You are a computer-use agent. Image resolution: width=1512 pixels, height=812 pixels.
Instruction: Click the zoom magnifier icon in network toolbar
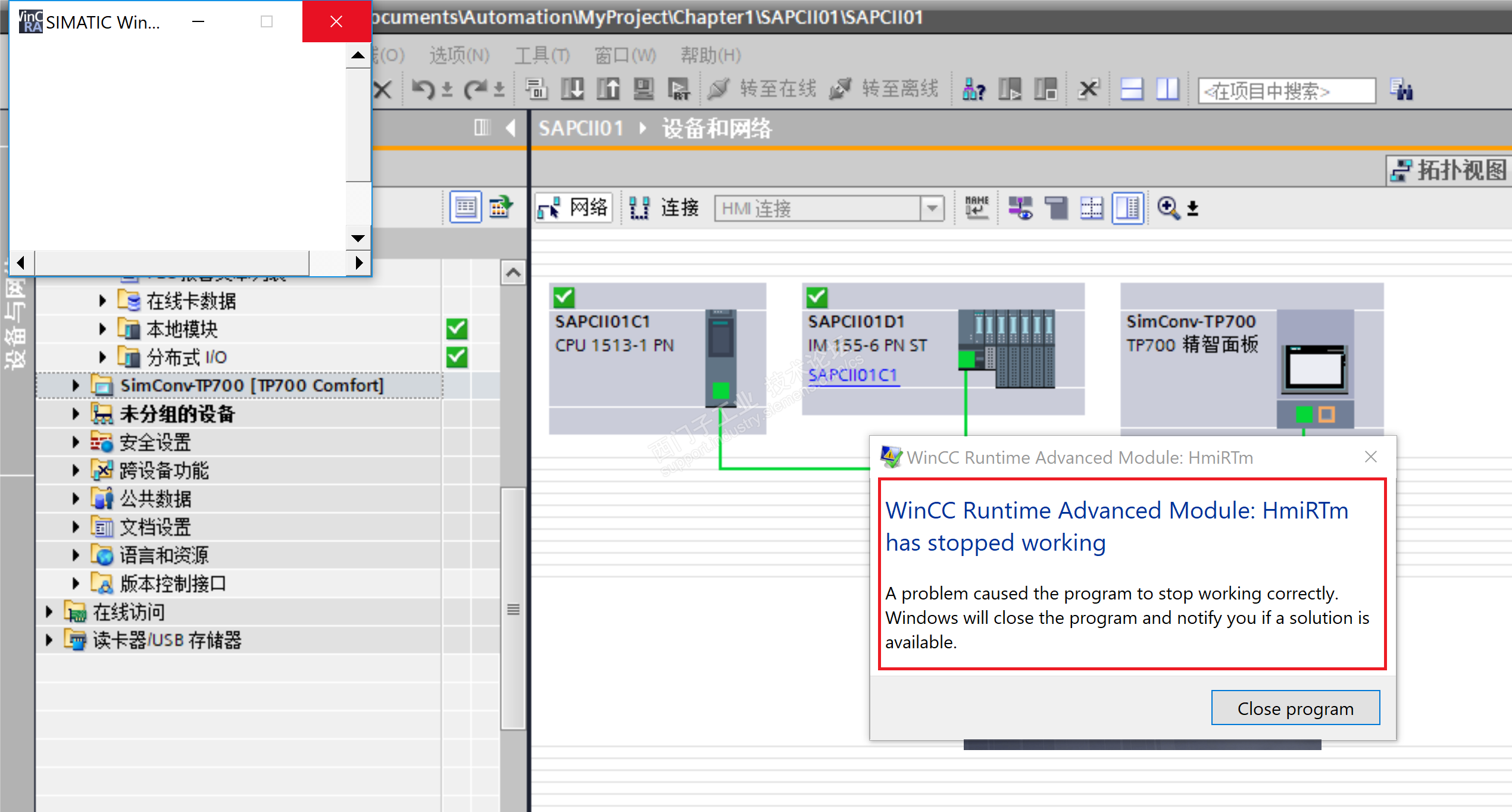coord(1168,208)
